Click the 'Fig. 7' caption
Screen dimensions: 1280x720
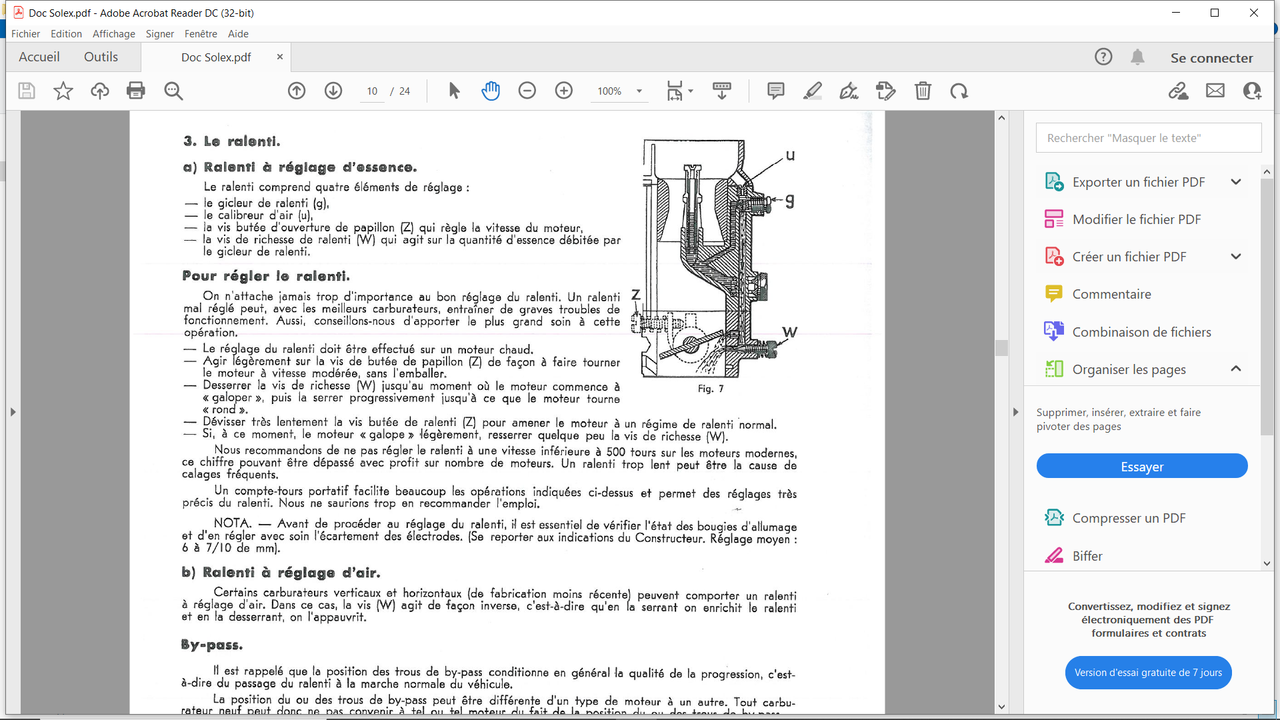pyautogui.click(x=710, y=389)
